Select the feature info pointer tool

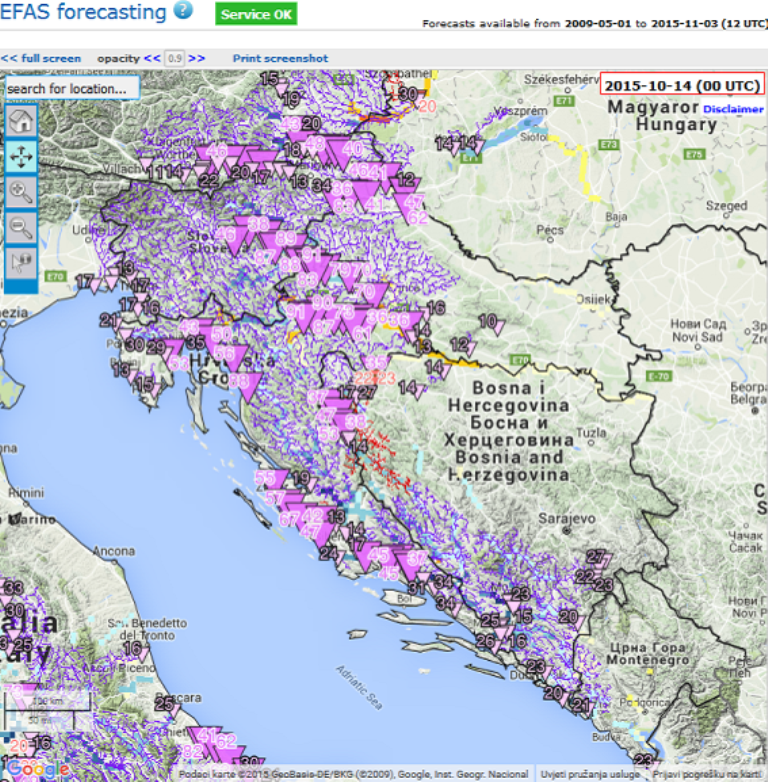(x=21, y=262)
